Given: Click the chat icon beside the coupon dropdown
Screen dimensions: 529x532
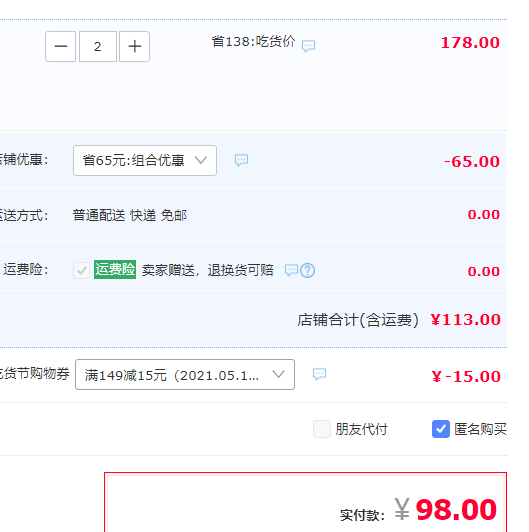Looking at the screenshot, I should pos(319,374).
